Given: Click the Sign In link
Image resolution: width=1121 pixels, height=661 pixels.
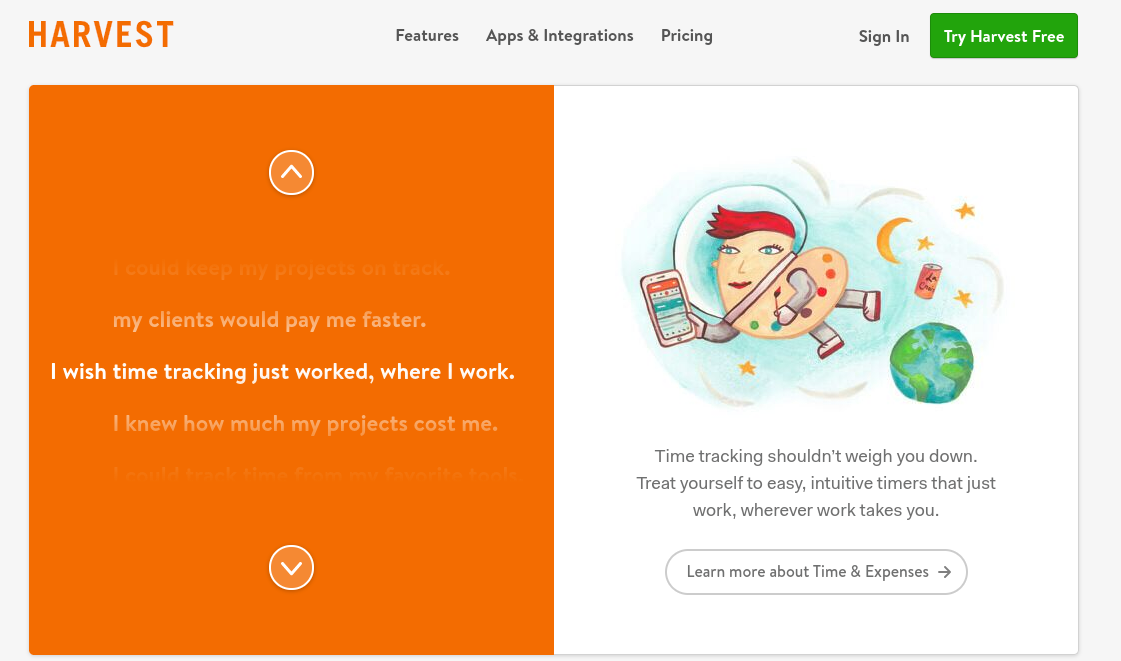Looking at the screenshot, I should coord(884,36).
